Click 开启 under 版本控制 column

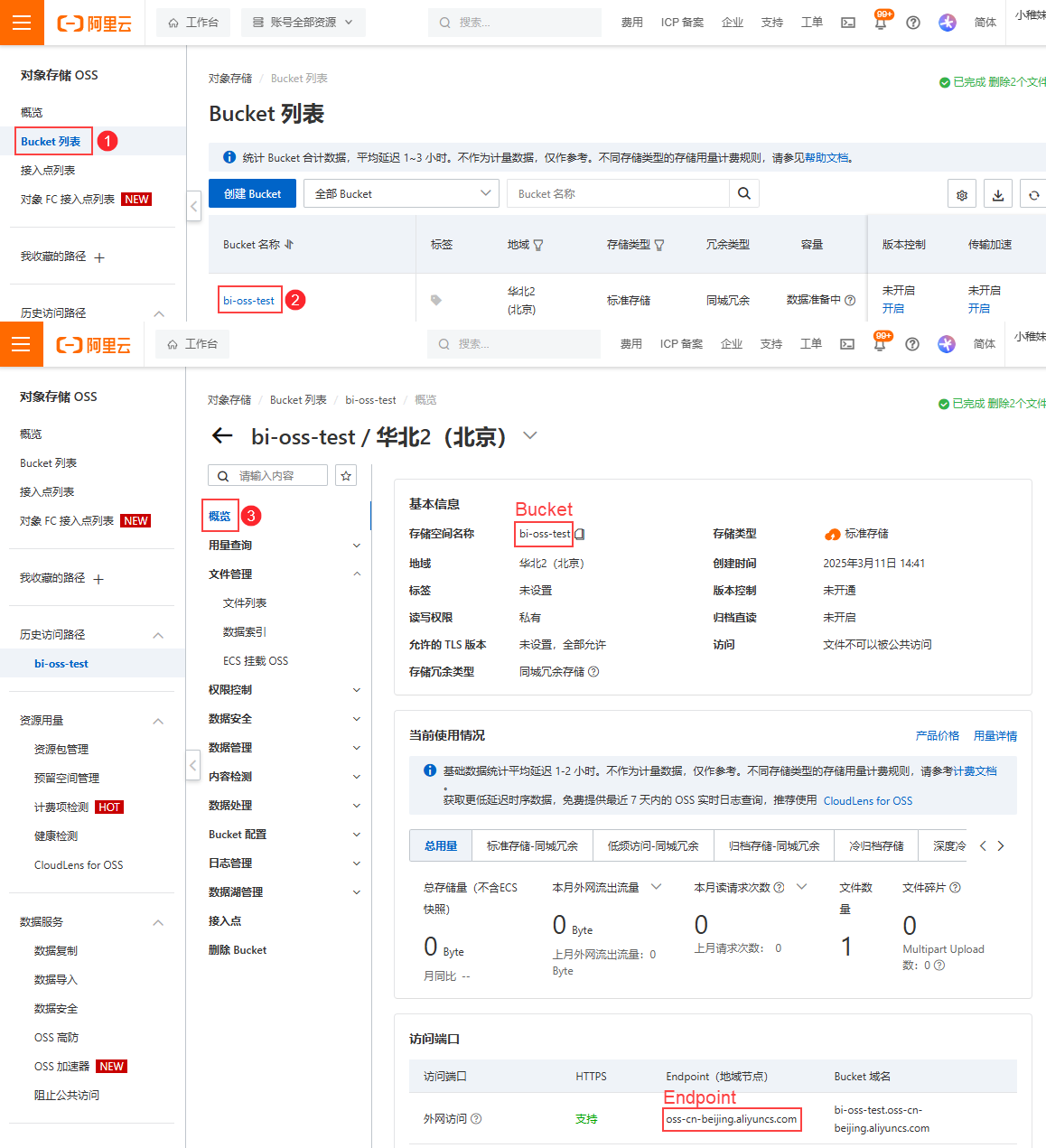pos(893,309)
